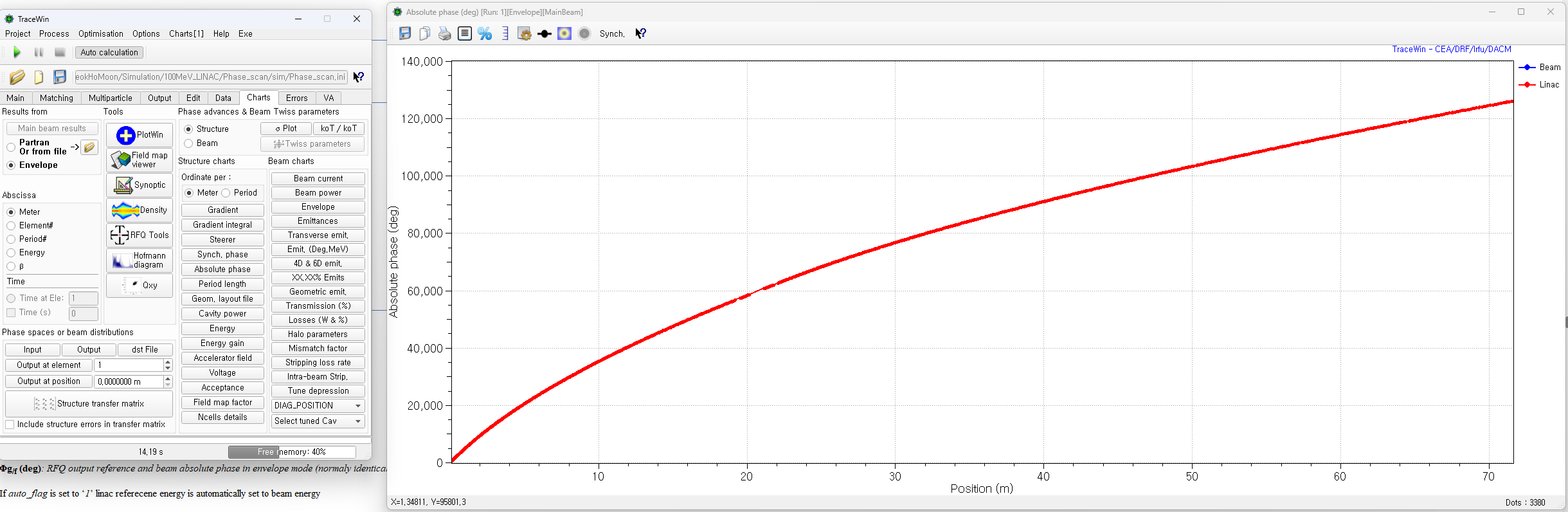
Task: Click the Absolute phase button
Action: pos(222,270)
